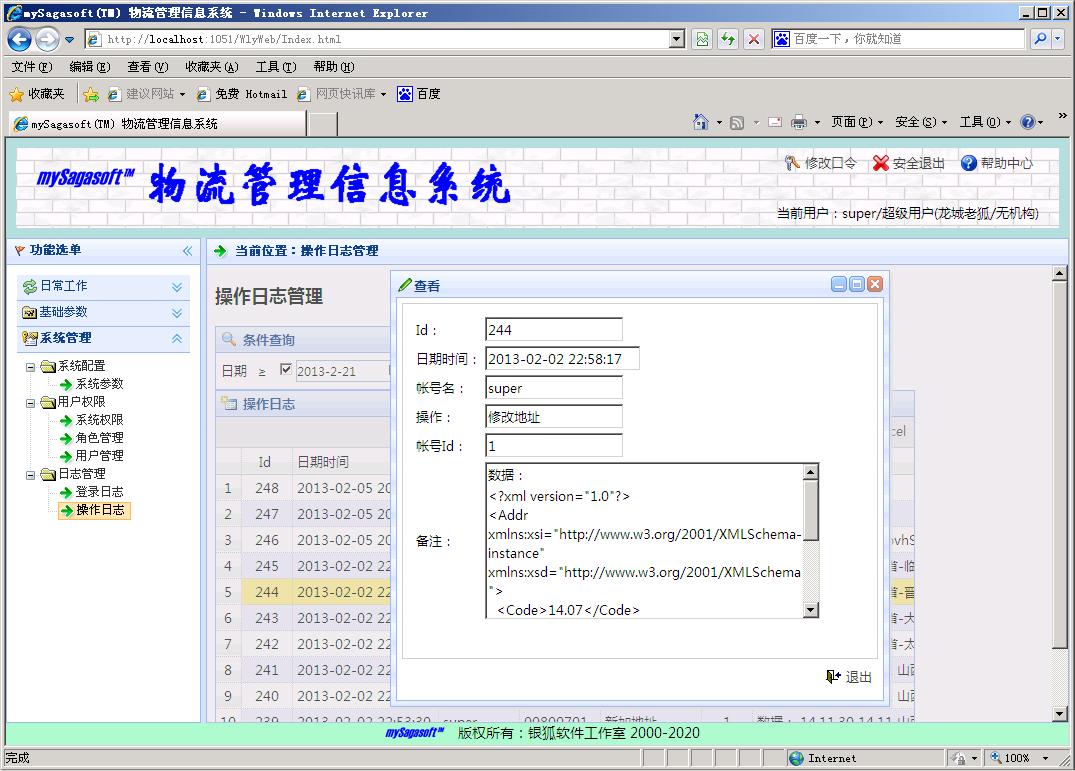Click the browser Back arrow button
Image resolution: width=1075 pixels, height=771 pixels.
point(19,40)
